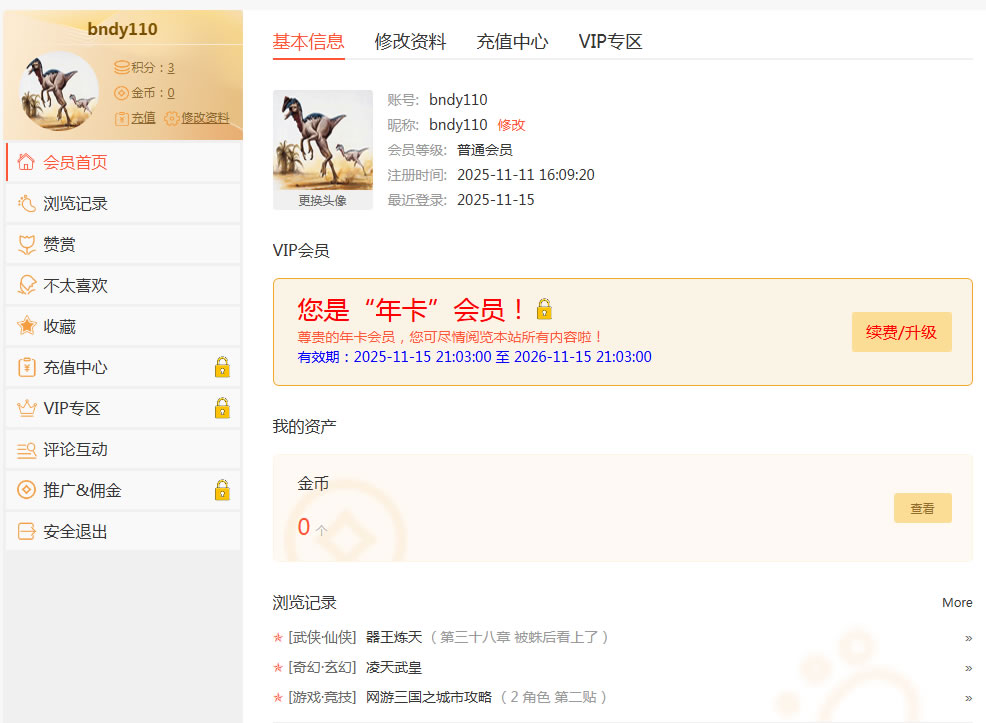Image resolution: width=986 pixels, height=723 pixels.
Task: Switch to the 修改资料 tab
Action: [410, 42]
